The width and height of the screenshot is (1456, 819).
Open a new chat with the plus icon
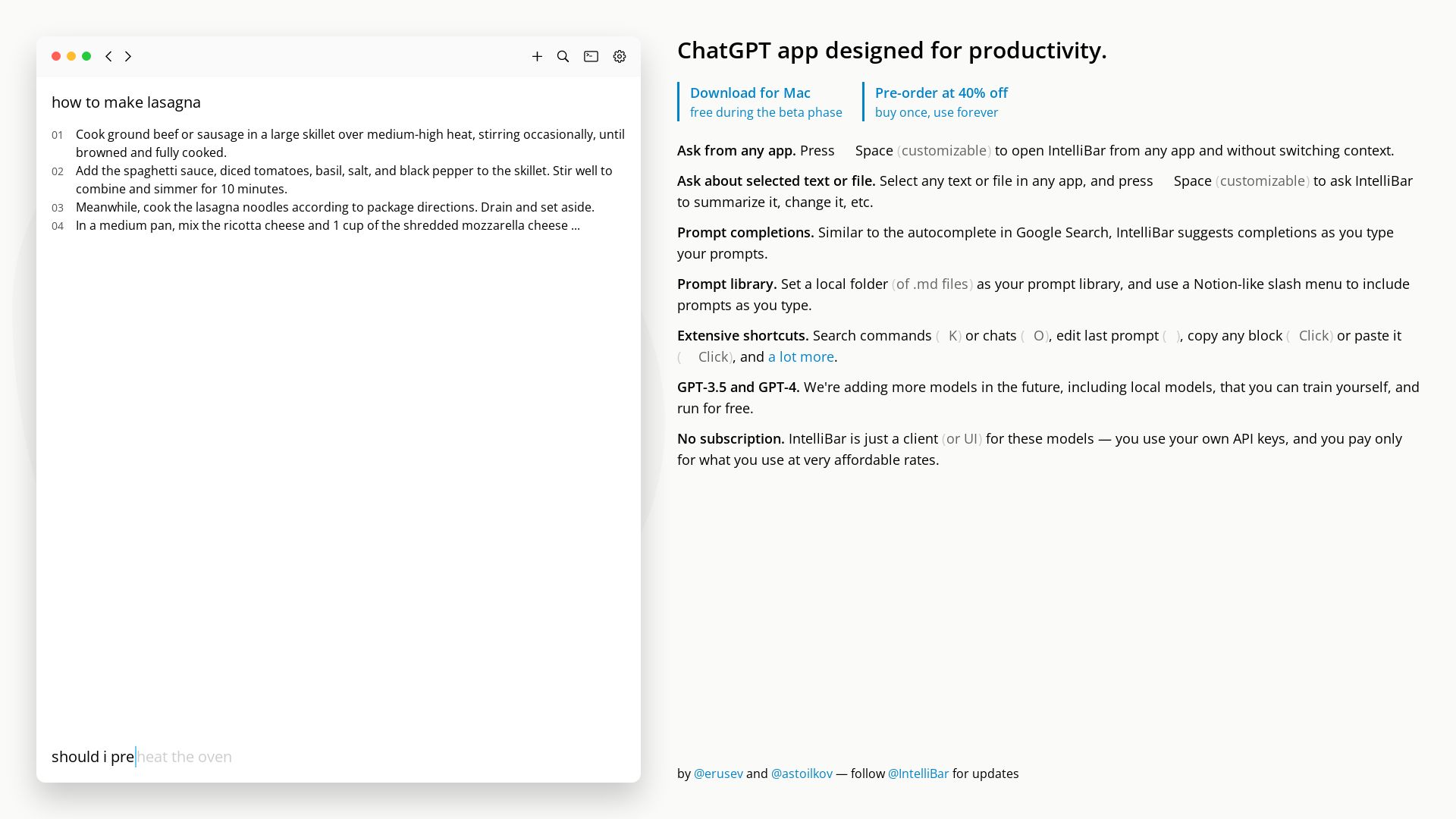pyautogui.click(x=537, y=56)
